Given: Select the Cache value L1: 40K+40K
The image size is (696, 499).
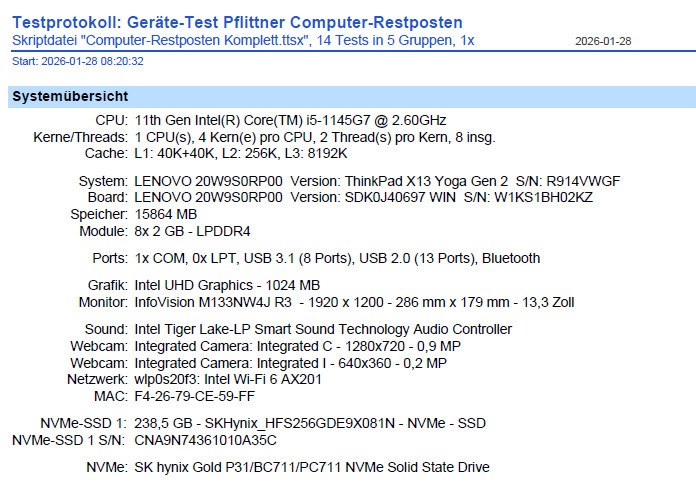Looking at the screenshot, I should point(241,154).
